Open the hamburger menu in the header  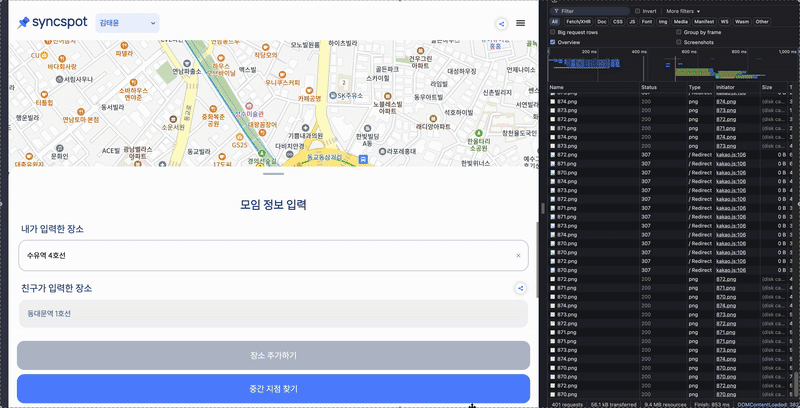coord(520,23)
